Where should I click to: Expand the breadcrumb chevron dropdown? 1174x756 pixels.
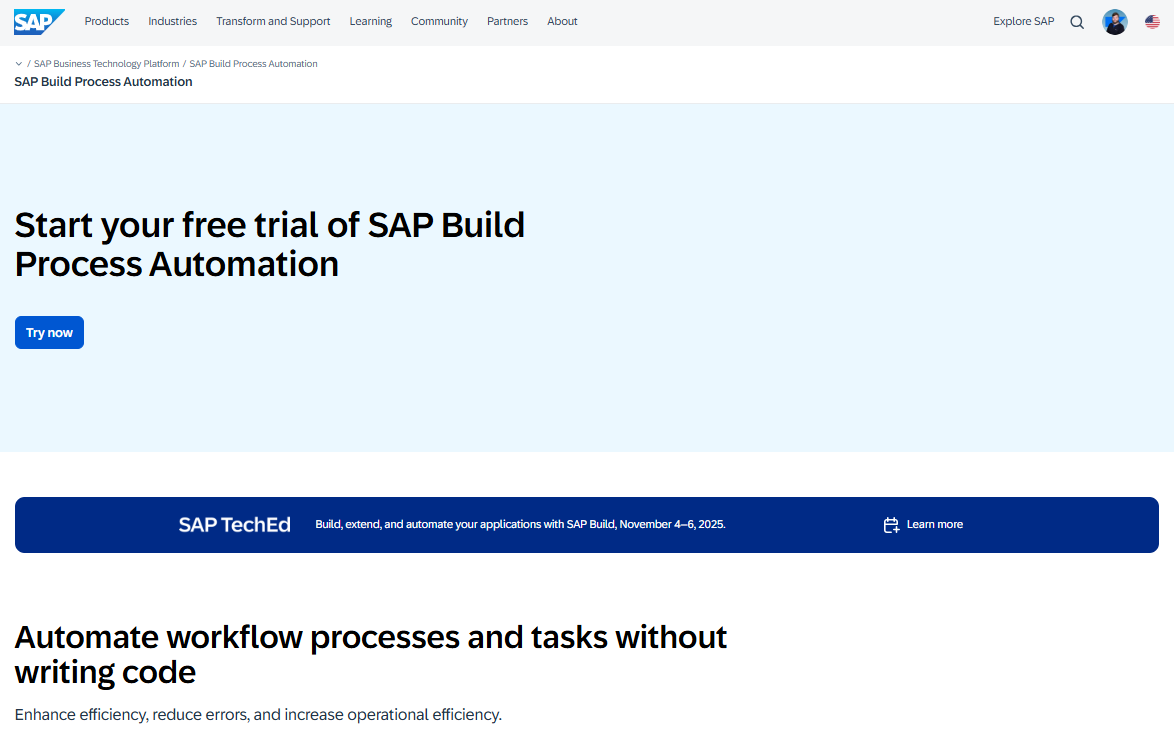tap(19, 64)
